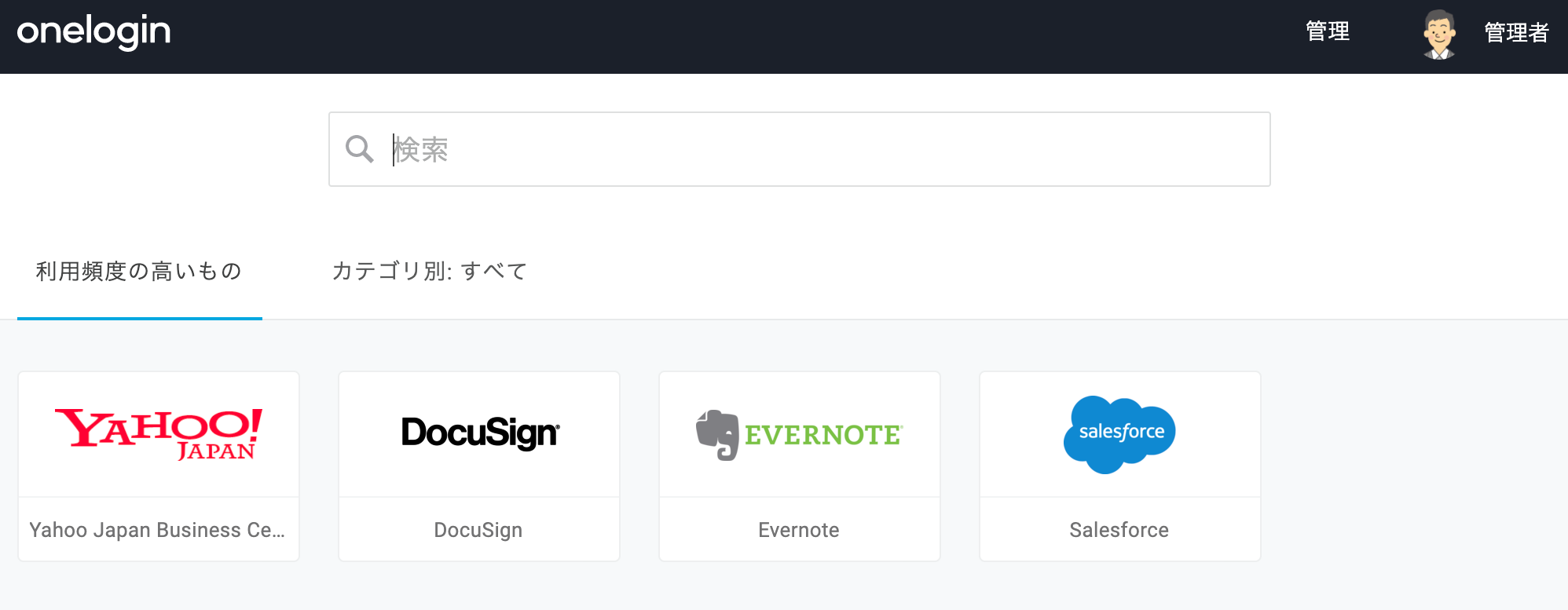Click the salesforce text inside cloud
The height and width of the screenshot is (610, 1568).
[1122, 432]
